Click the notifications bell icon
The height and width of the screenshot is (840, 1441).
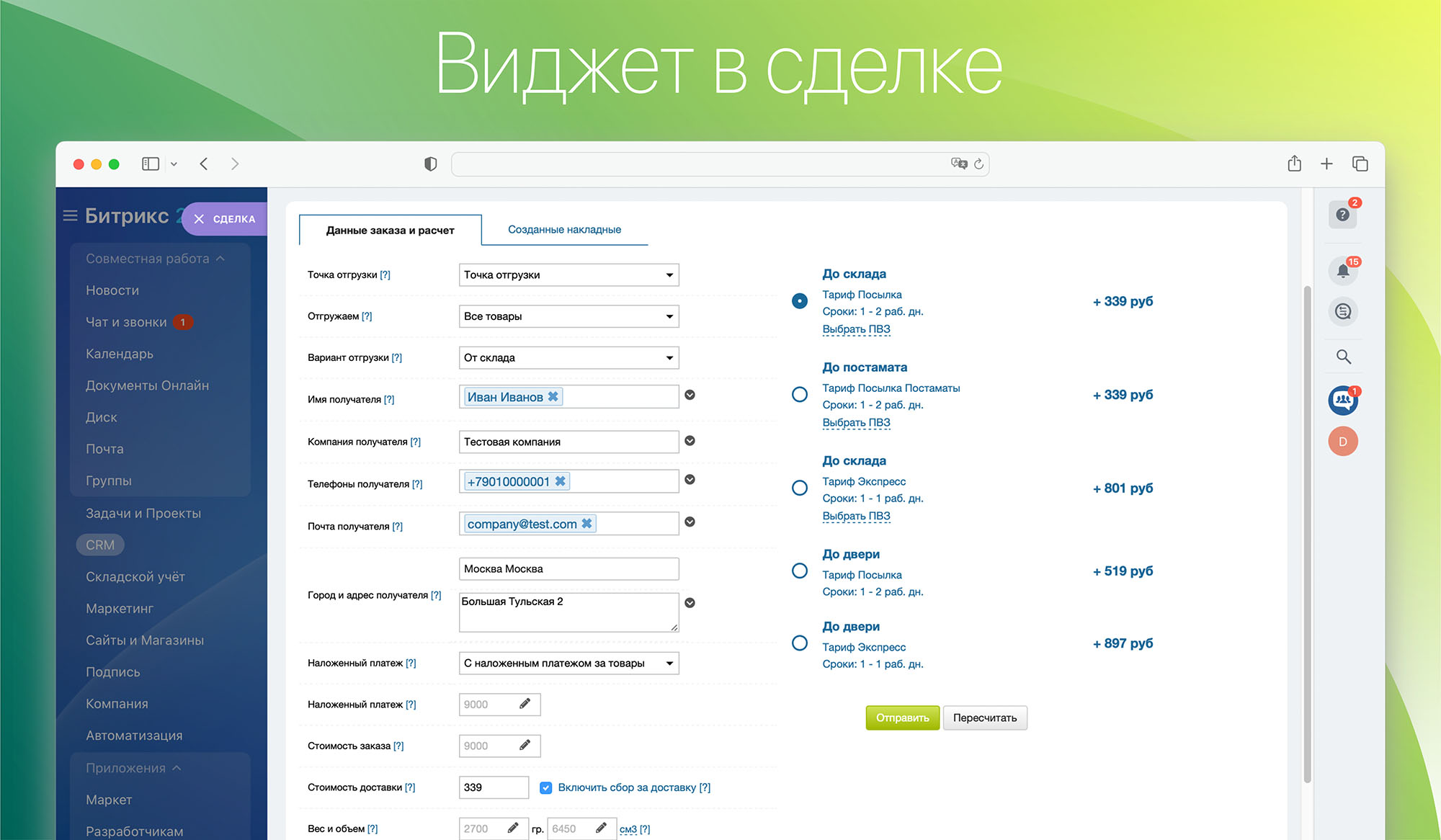[1343, 271]
